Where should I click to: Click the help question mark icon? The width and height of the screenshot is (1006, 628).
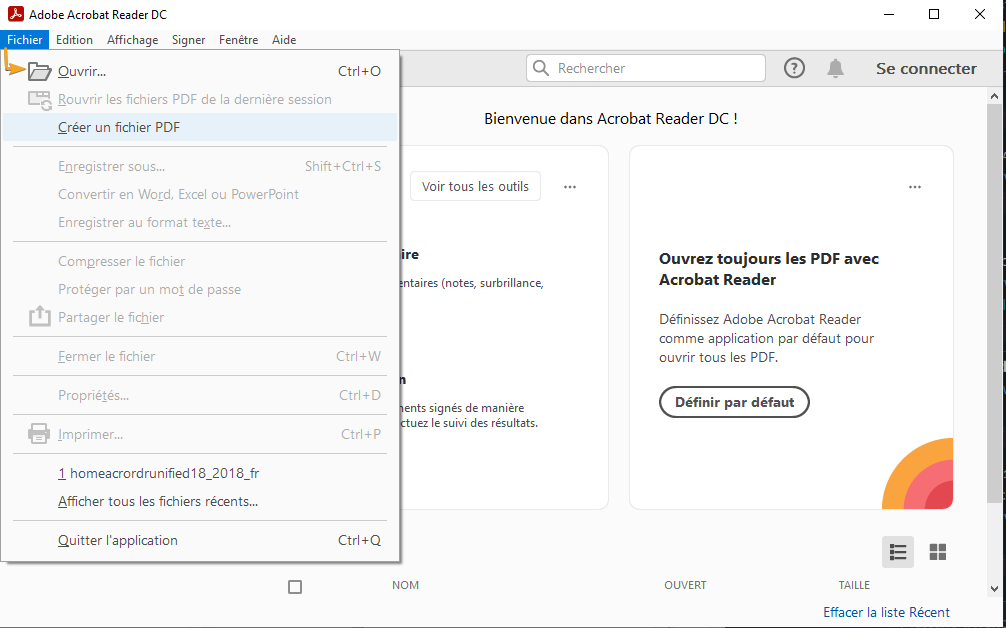point(794,68)
